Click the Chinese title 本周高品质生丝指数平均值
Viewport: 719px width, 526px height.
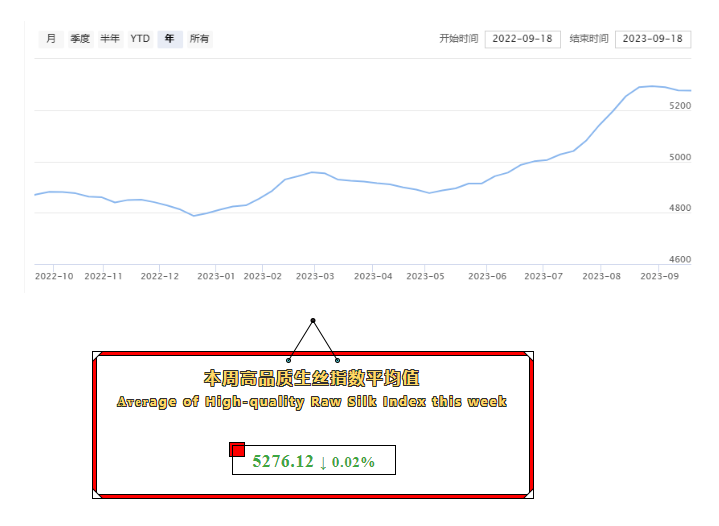pyautogui.click(x=311, y=378)
